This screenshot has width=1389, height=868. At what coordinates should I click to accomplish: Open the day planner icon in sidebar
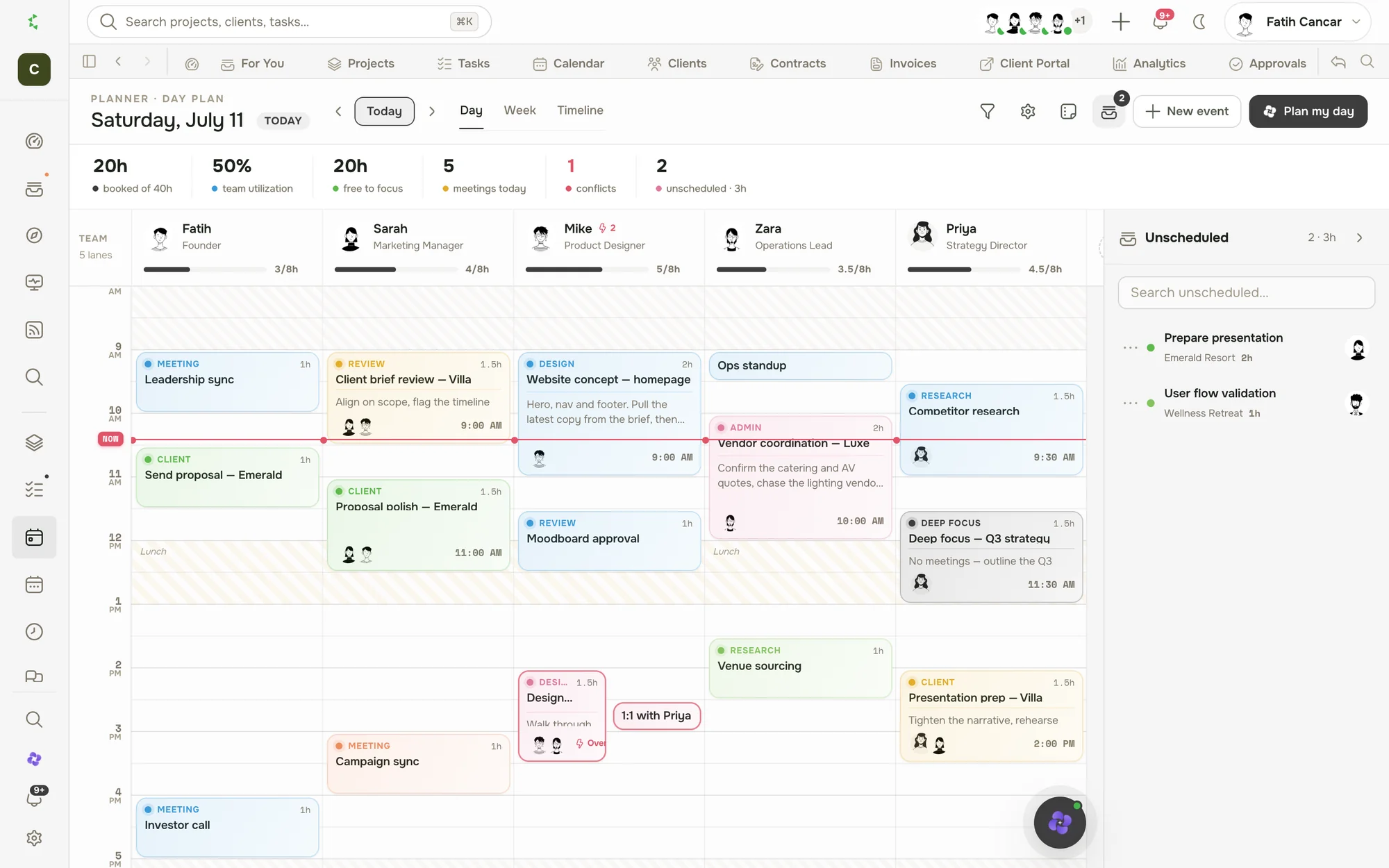click(x=34, y=537)
